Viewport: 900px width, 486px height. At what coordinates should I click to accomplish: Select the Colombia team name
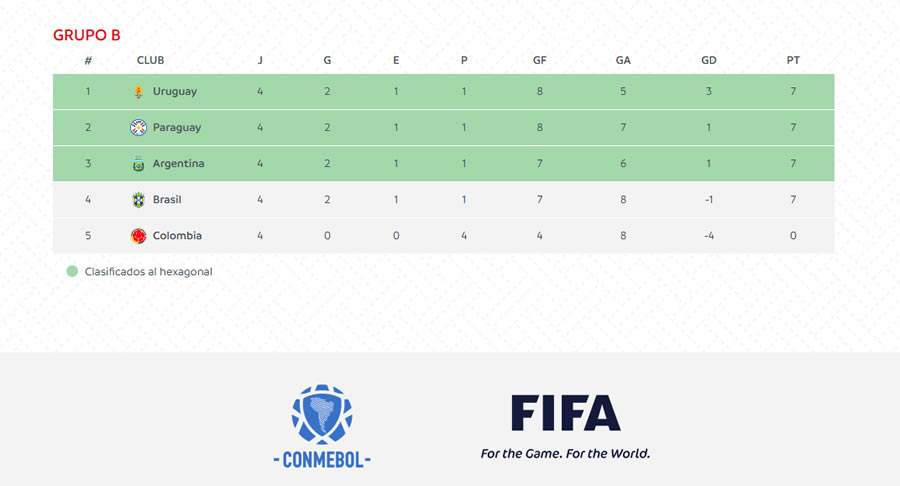pyautogui.click(x=177, y=236)
